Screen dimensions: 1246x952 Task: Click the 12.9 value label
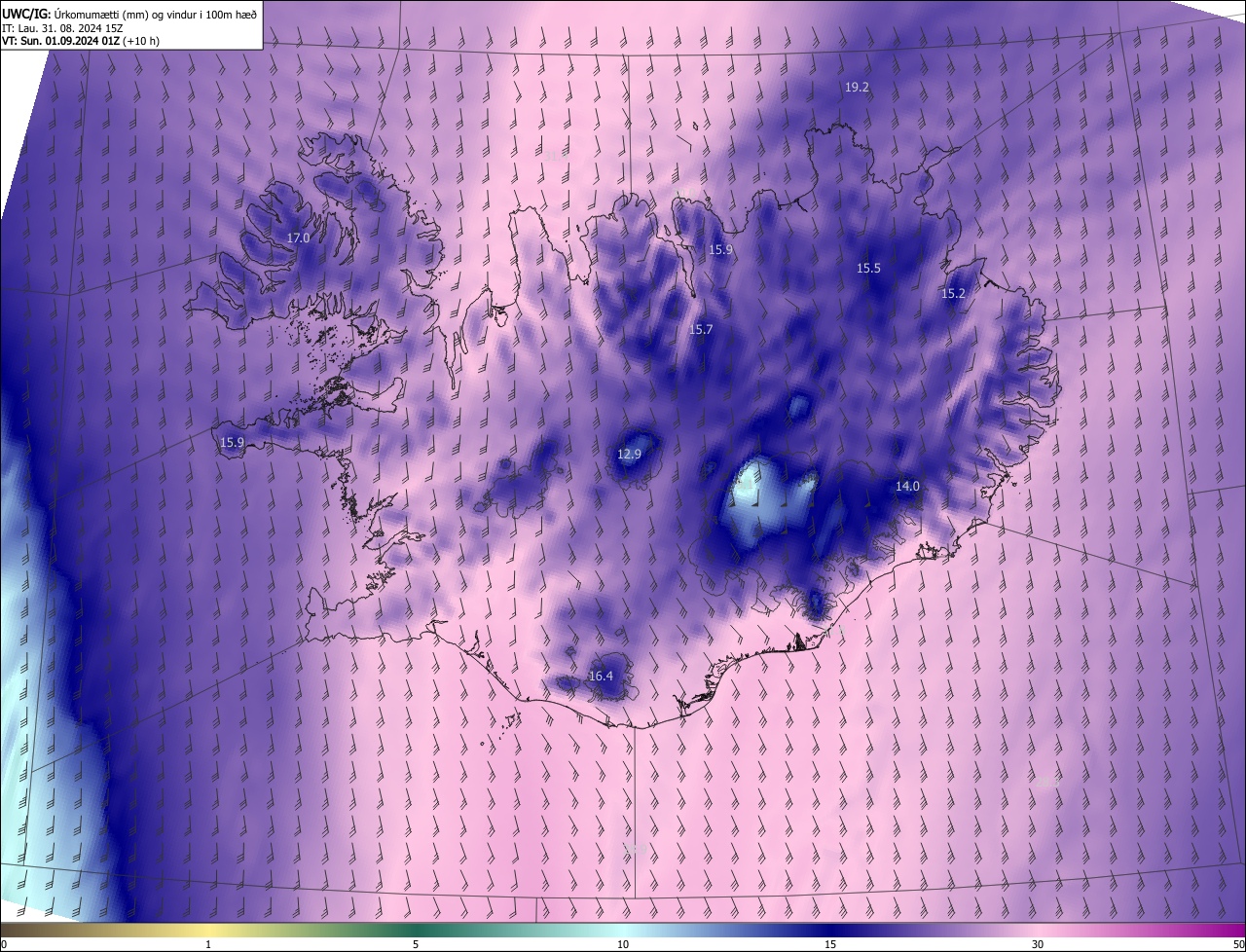click(x=630, y=454)
